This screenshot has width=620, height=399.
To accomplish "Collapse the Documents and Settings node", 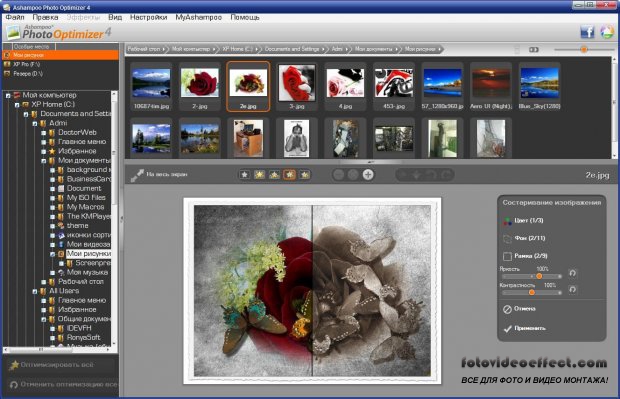I will tap(26, 114).
